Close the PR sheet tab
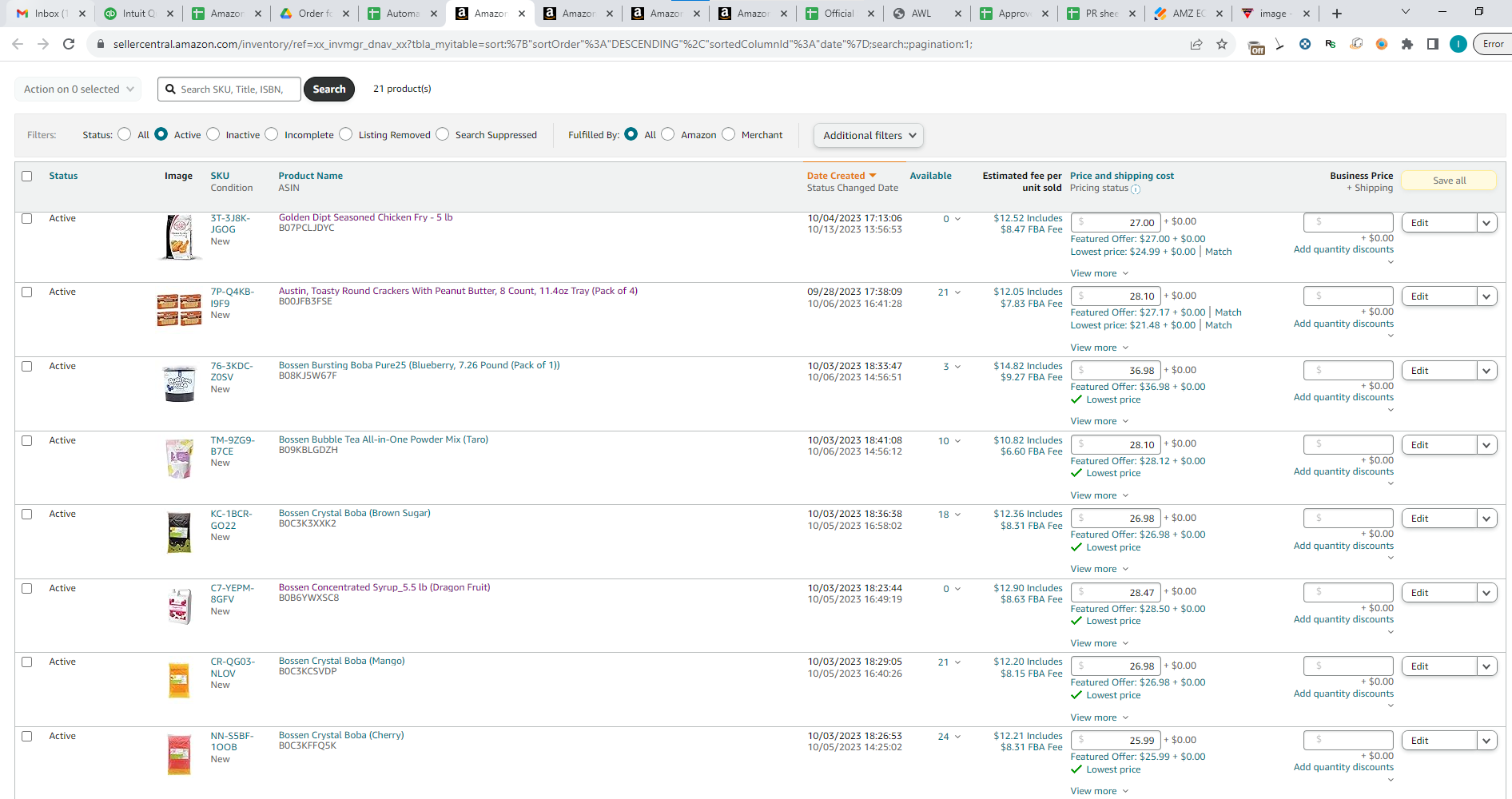The width and height of the screenshot is (1512, 799). [x=1132, y=14]
